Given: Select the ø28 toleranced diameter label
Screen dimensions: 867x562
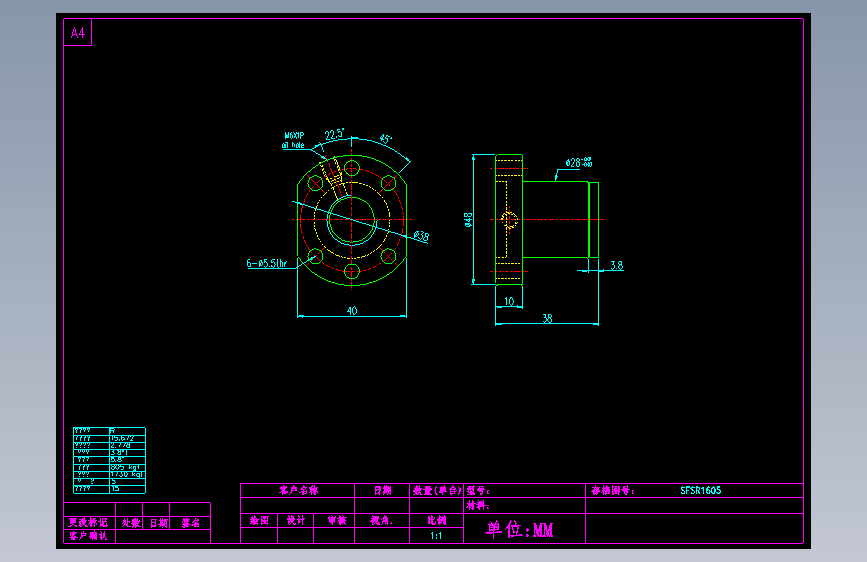Looking at the screenshot, I should [578, 162].
